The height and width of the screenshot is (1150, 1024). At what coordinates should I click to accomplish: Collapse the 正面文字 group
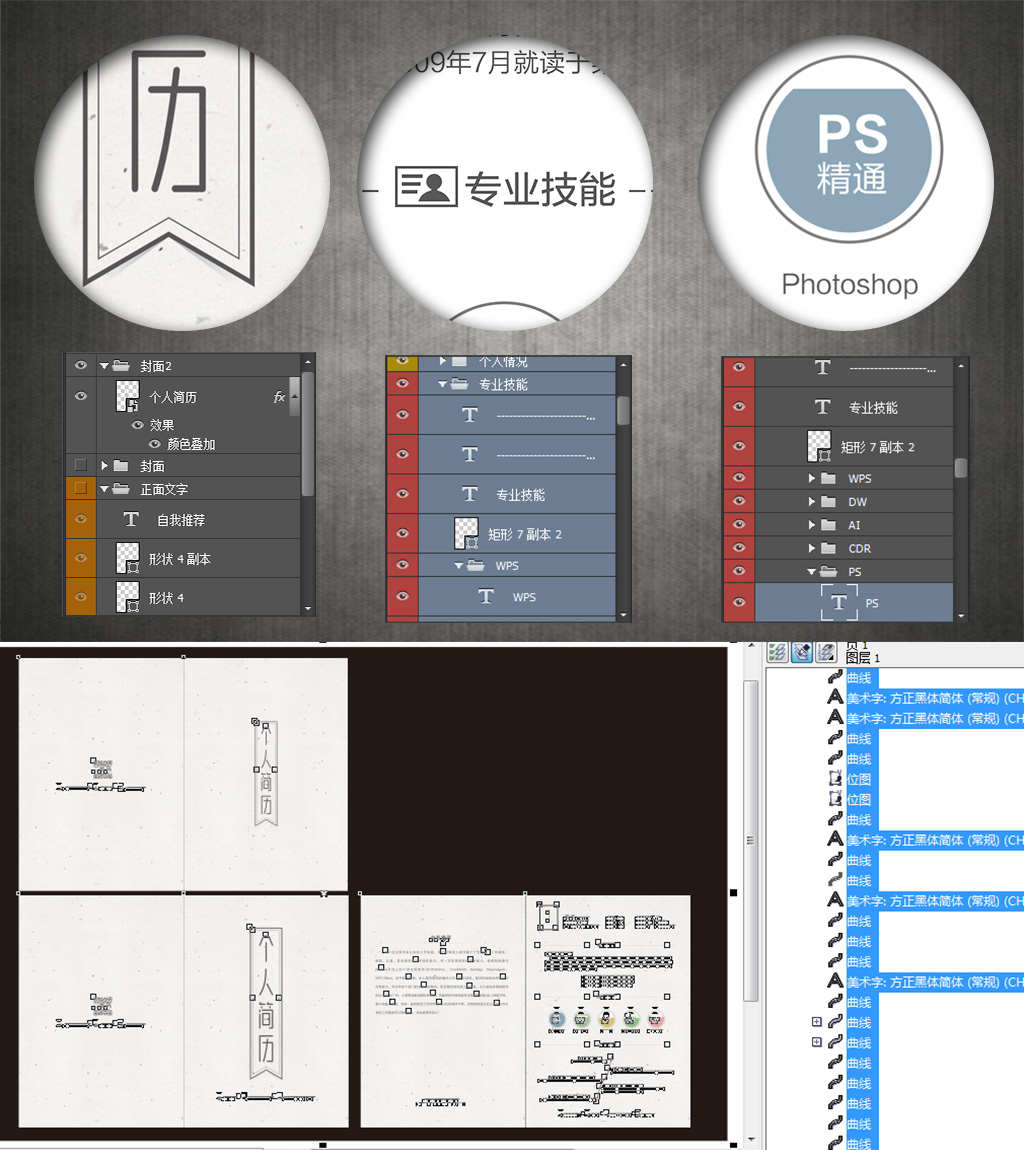point(104,488)
